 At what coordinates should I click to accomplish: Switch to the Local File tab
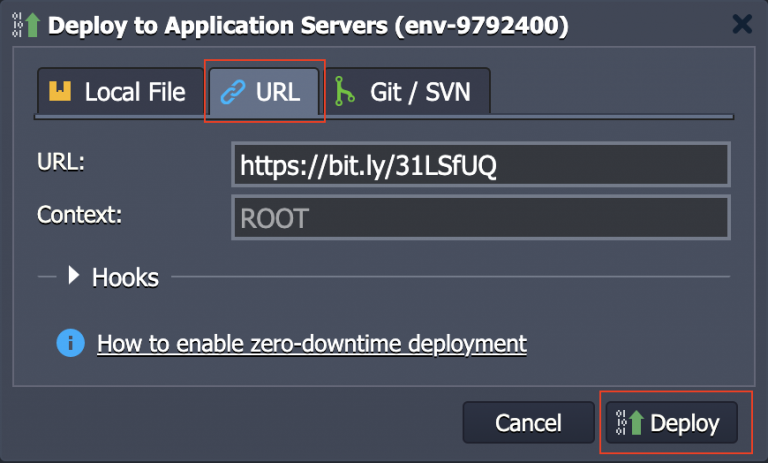pos(118,93)
